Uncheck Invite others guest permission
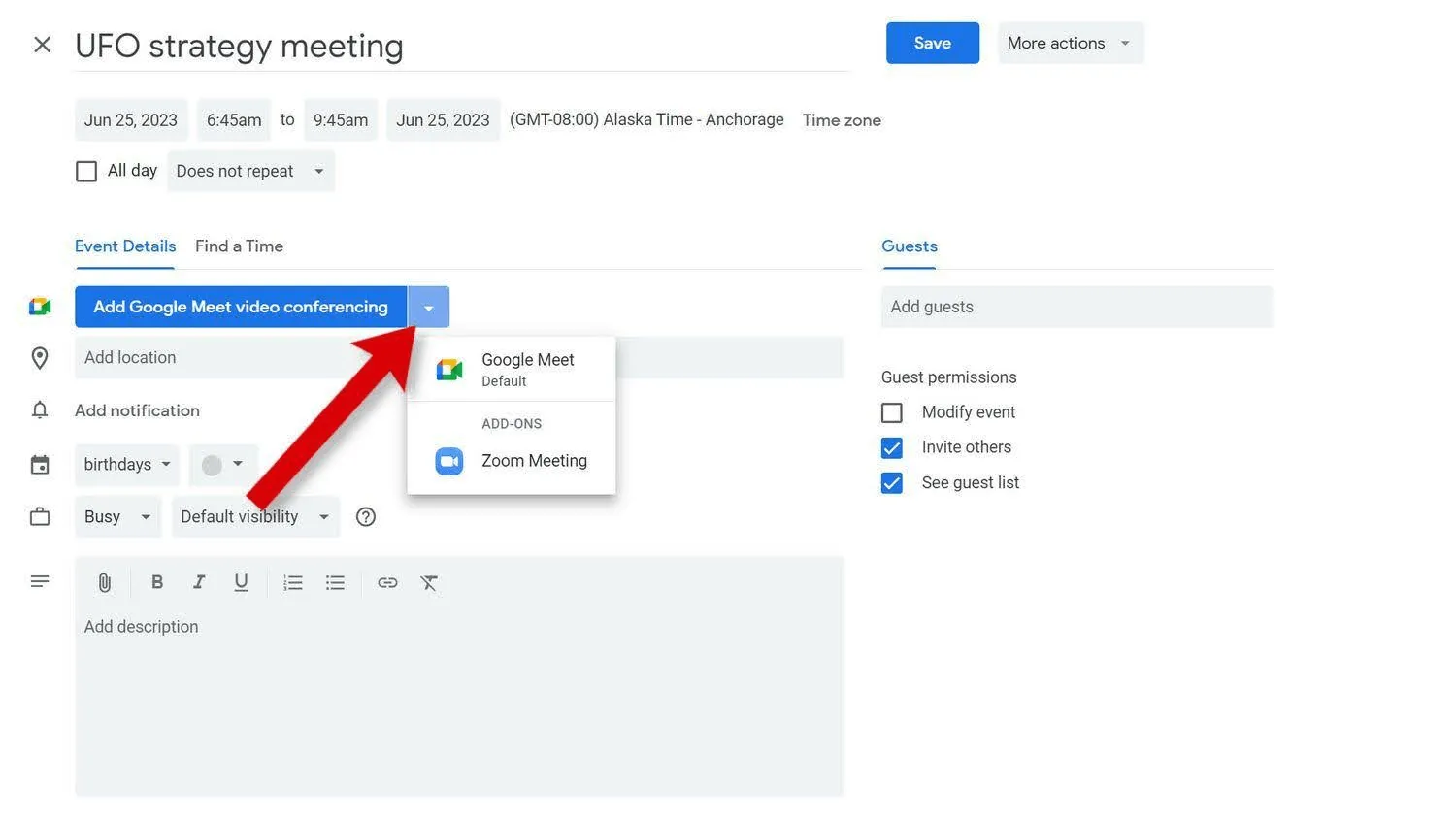The height and width of the screenshot is (819, 1456). point(892,448)
